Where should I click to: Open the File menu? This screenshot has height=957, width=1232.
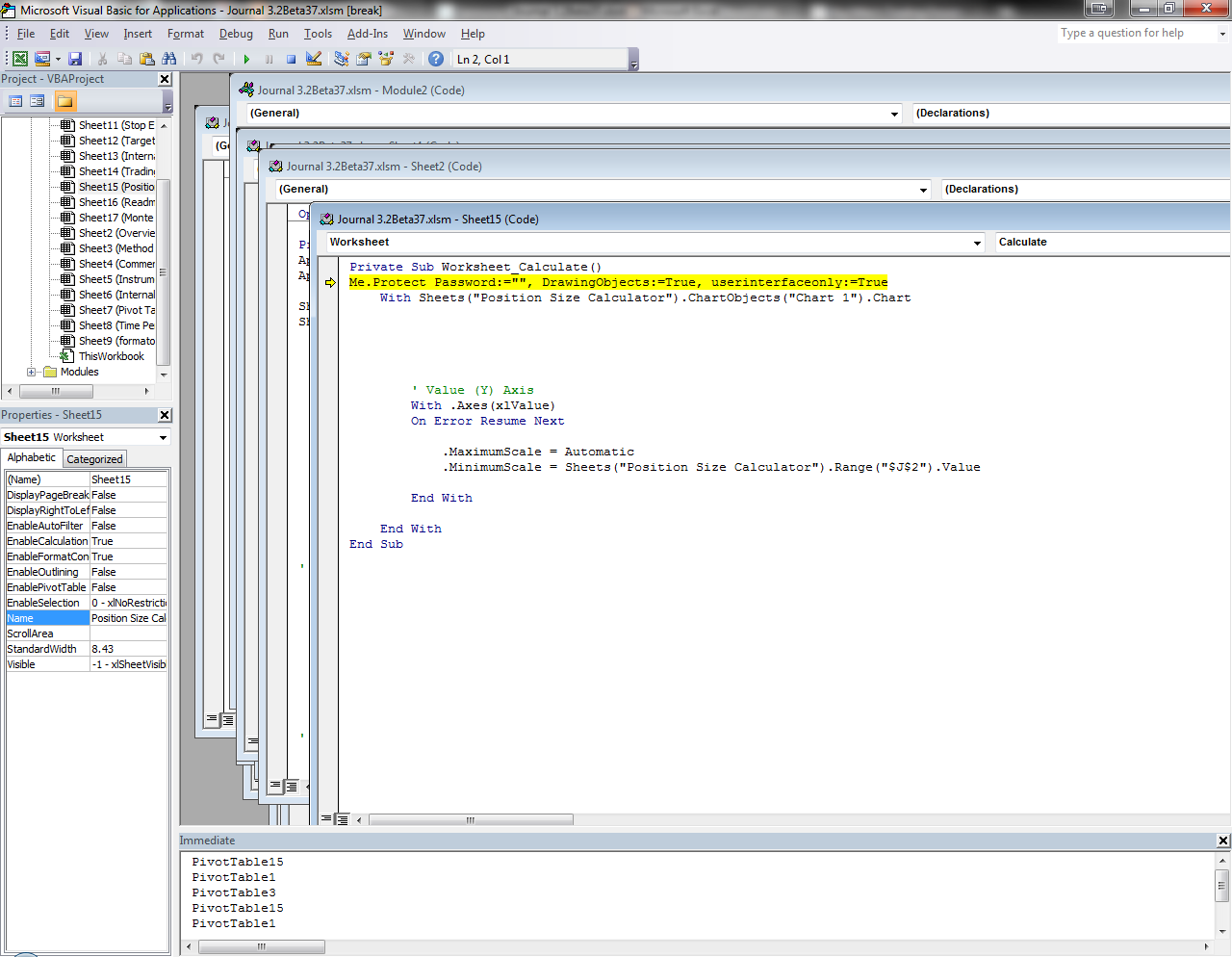click(26, 34)
